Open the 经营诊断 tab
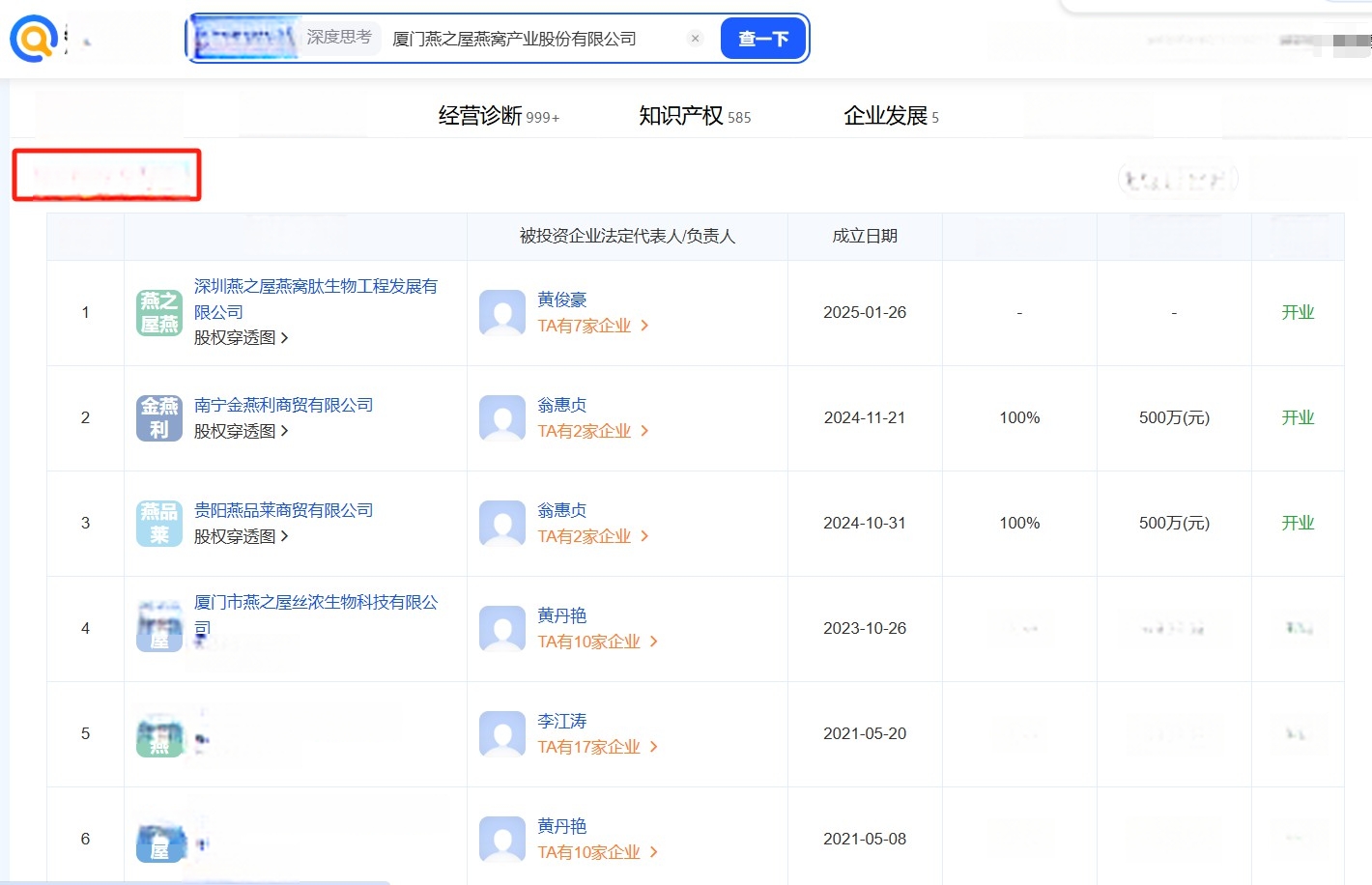Viewport: 1372px width, 885px height. (x=499, y=116)
